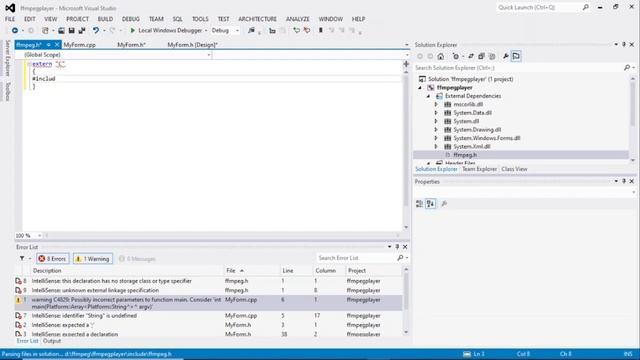Image resolution: width=640 pixels, height=360 pixels.
Task: Open Properties via wrench icon in Solution Explorer
Action: pyautogui.click(x=506, y=56)
